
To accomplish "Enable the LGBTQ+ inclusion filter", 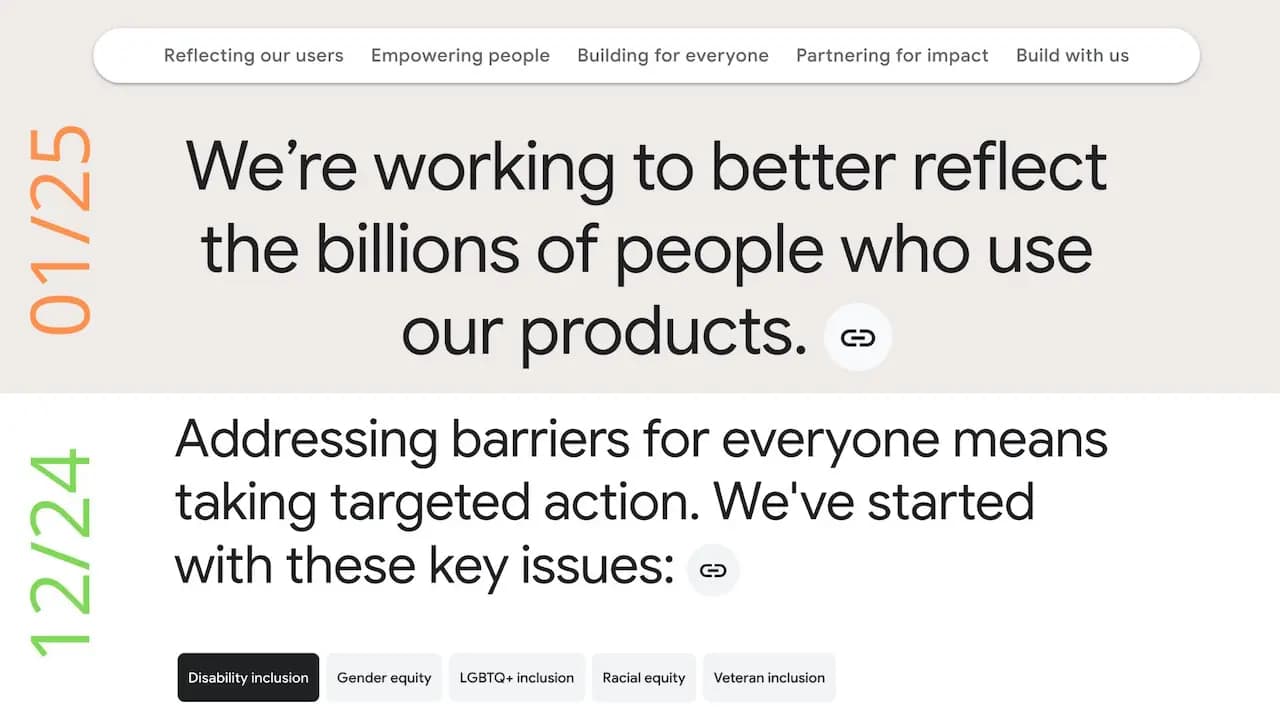I will pyautogui.click(x=517, y=677).
